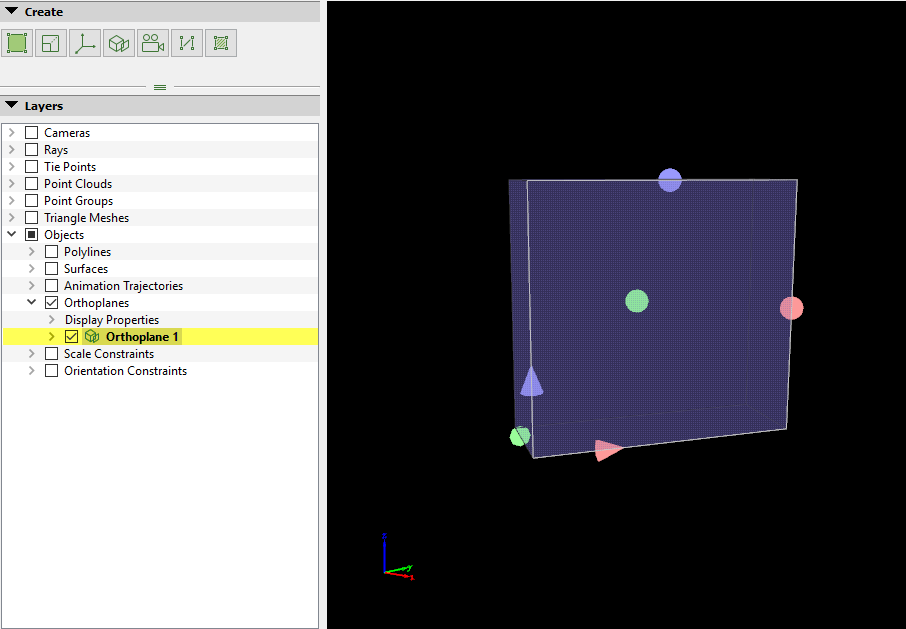Enable the Cameras layer checkbox

click(x=32, y=133)
